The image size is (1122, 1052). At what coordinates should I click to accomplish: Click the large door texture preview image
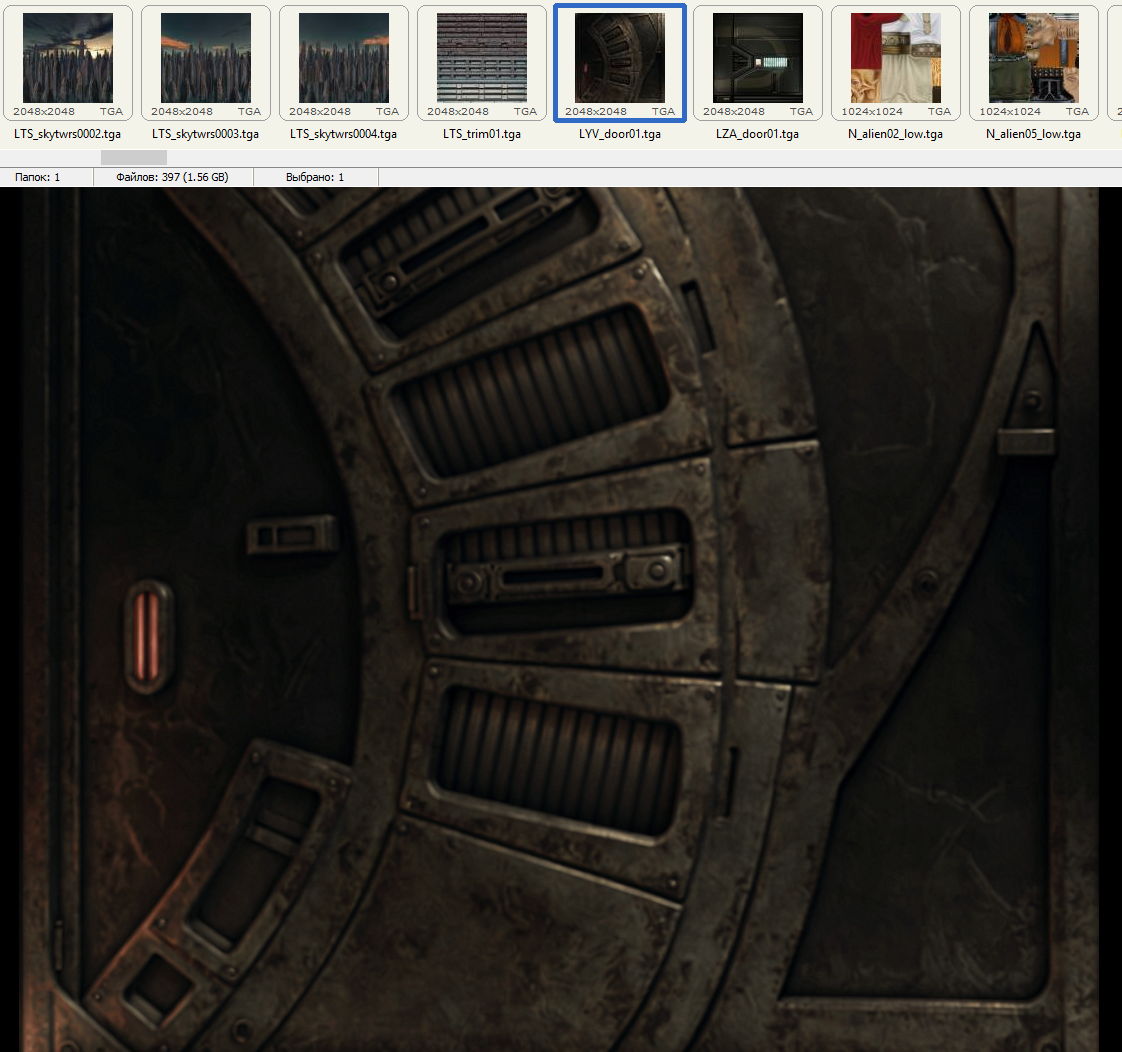tap(560, 620)
